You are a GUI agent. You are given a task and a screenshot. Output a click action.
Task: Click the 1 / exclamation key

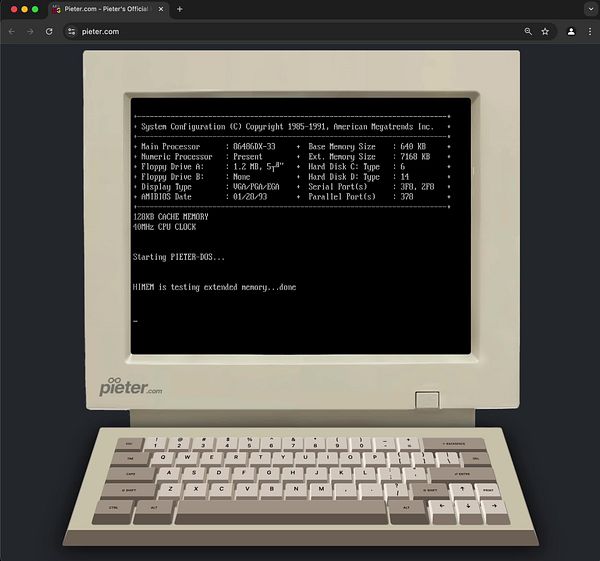coord(155,443)
